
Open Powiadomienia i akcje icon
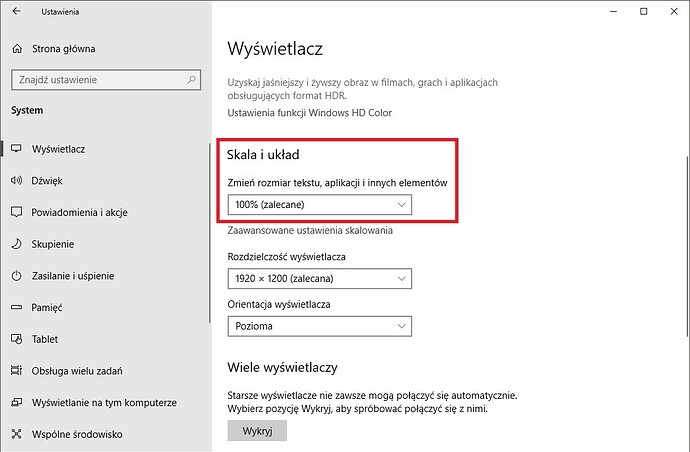(16, 212)
